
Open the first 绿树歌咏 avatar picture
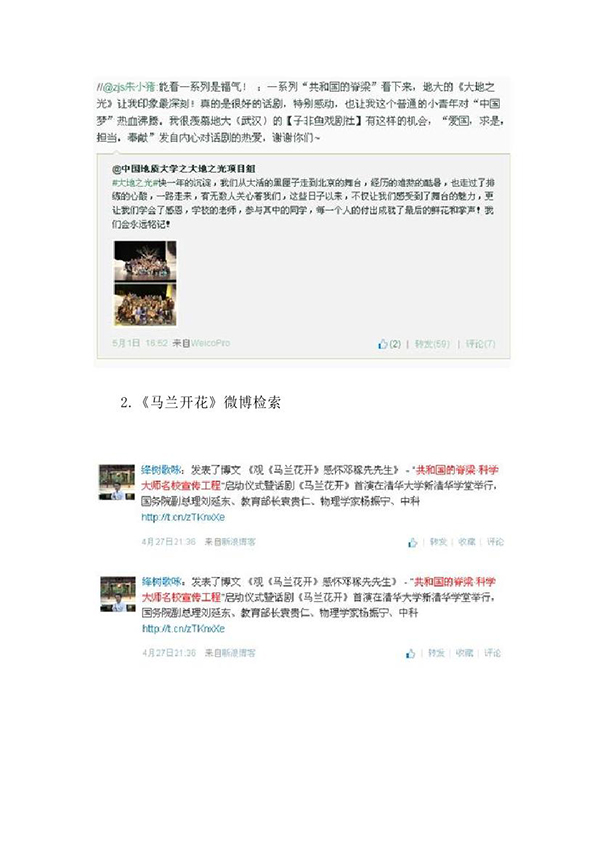117,481
